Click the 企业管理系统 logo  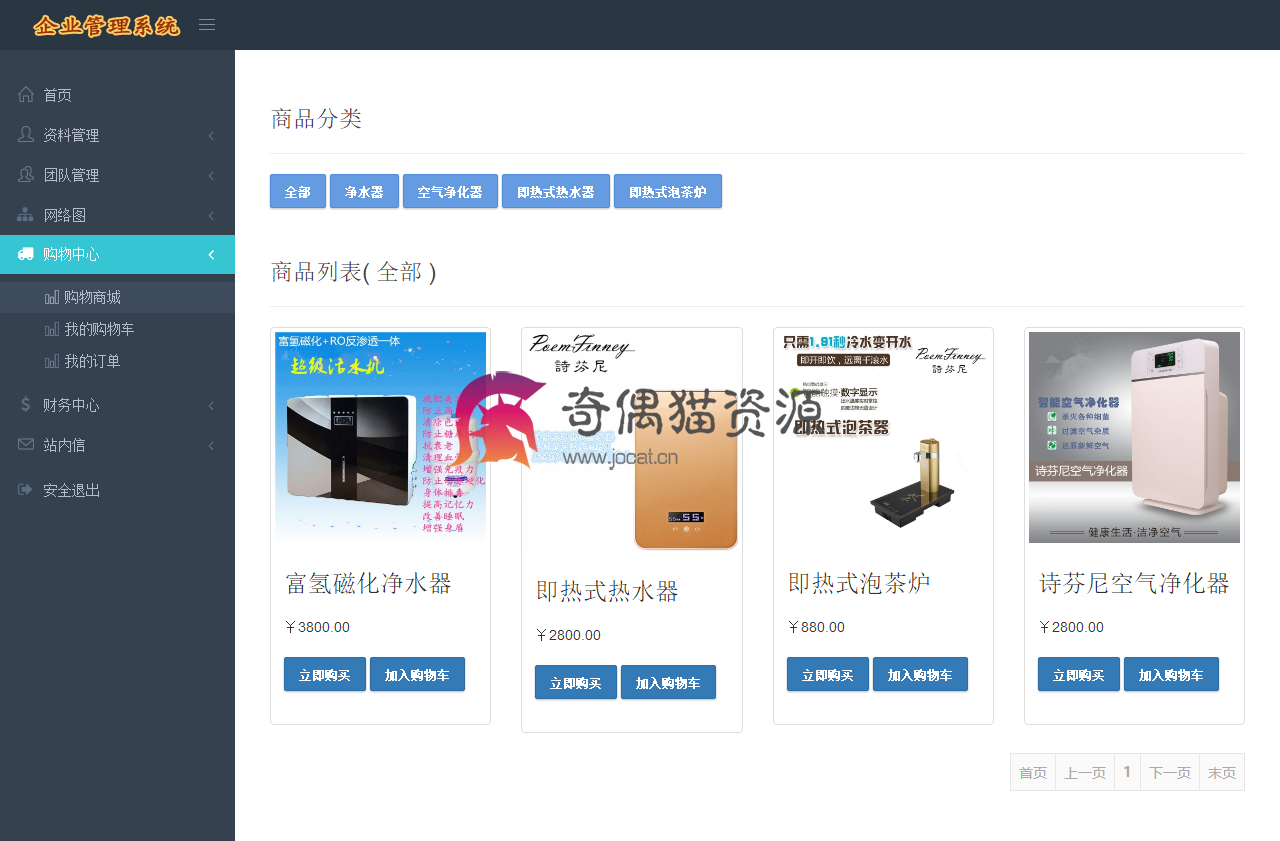(106, 26)
